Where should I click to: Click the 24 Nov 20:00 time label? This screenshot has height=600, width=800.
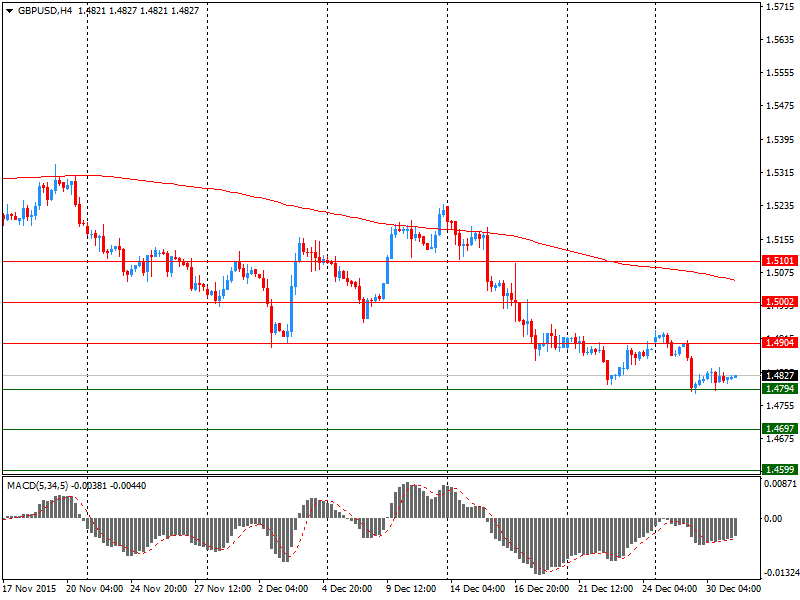tap(159, 588)
